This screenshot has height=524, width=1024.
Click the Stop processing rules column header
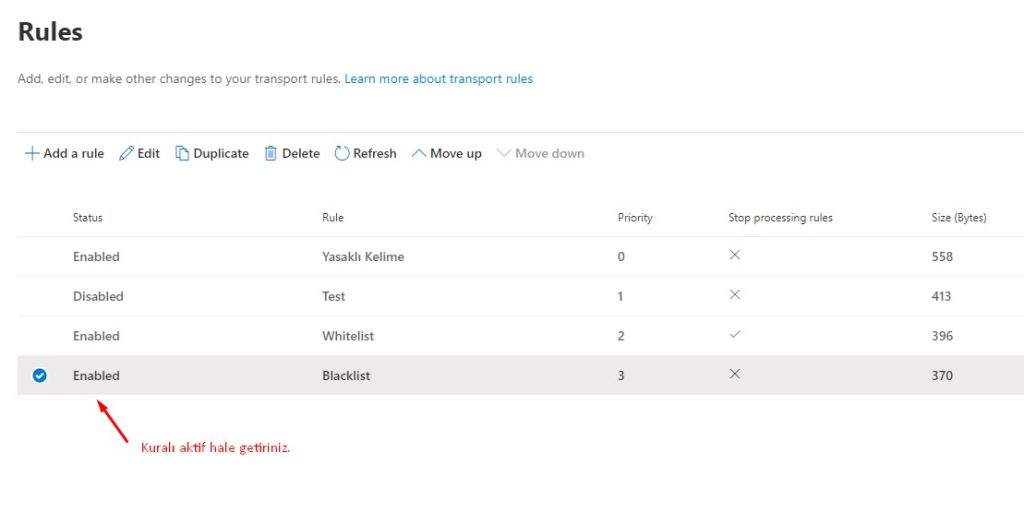point(780,218)
